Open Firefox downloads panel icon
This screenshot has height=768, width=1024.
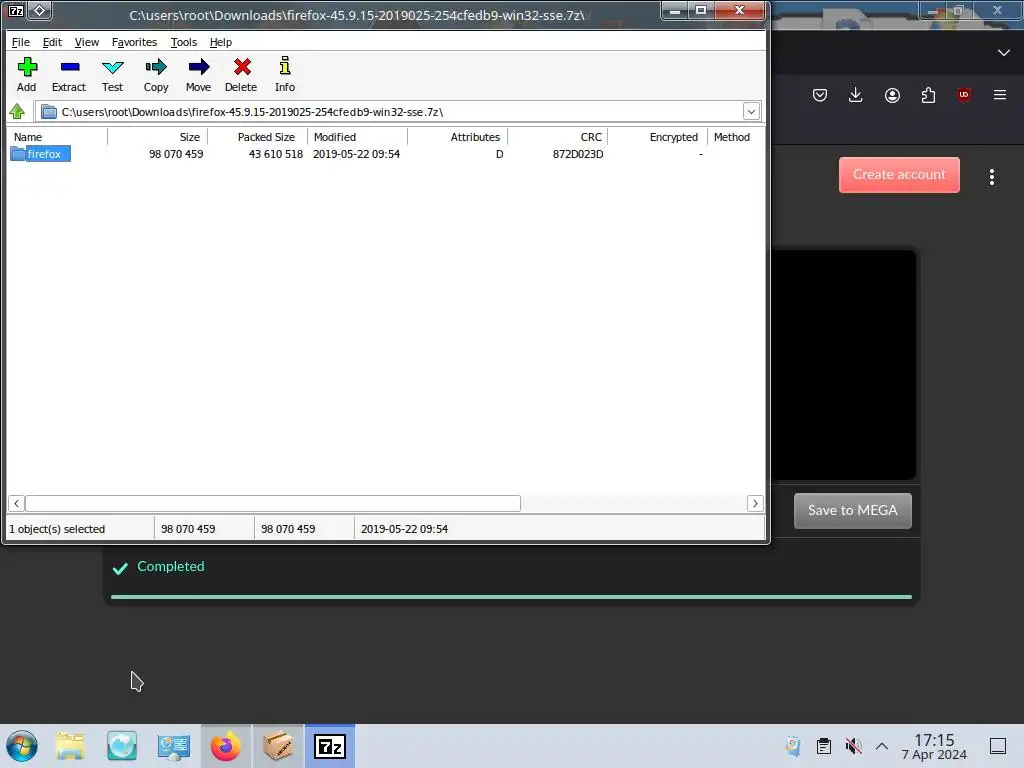[x=856, y=95]
